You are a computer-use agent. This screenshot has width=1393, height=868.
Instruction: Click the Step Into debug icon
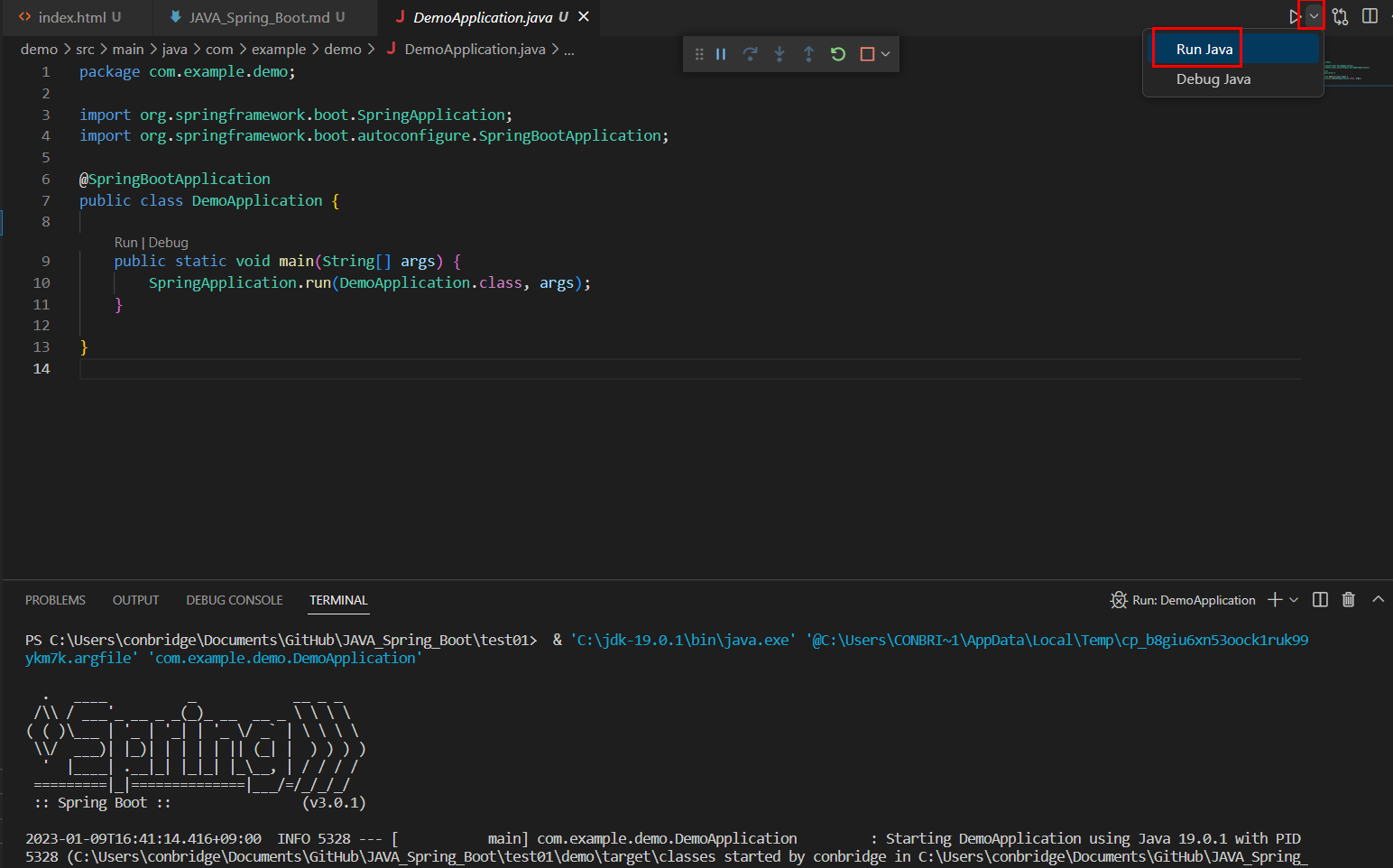click(780, 54)
